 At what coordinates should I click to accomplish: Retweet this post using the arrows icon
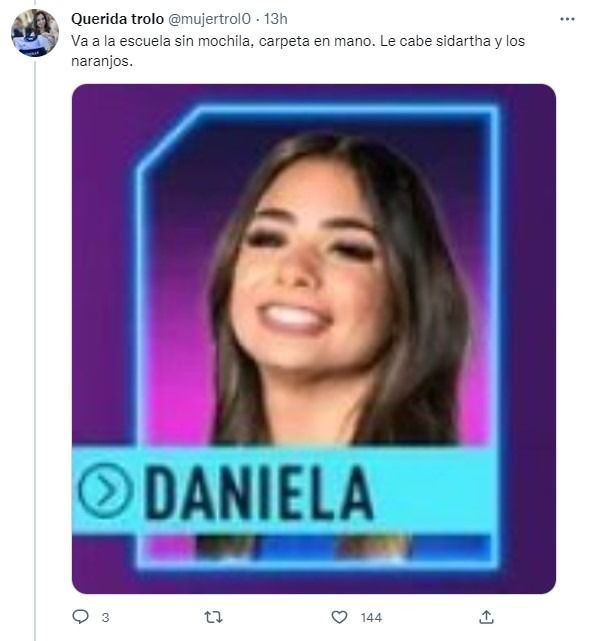coord(213,616)
